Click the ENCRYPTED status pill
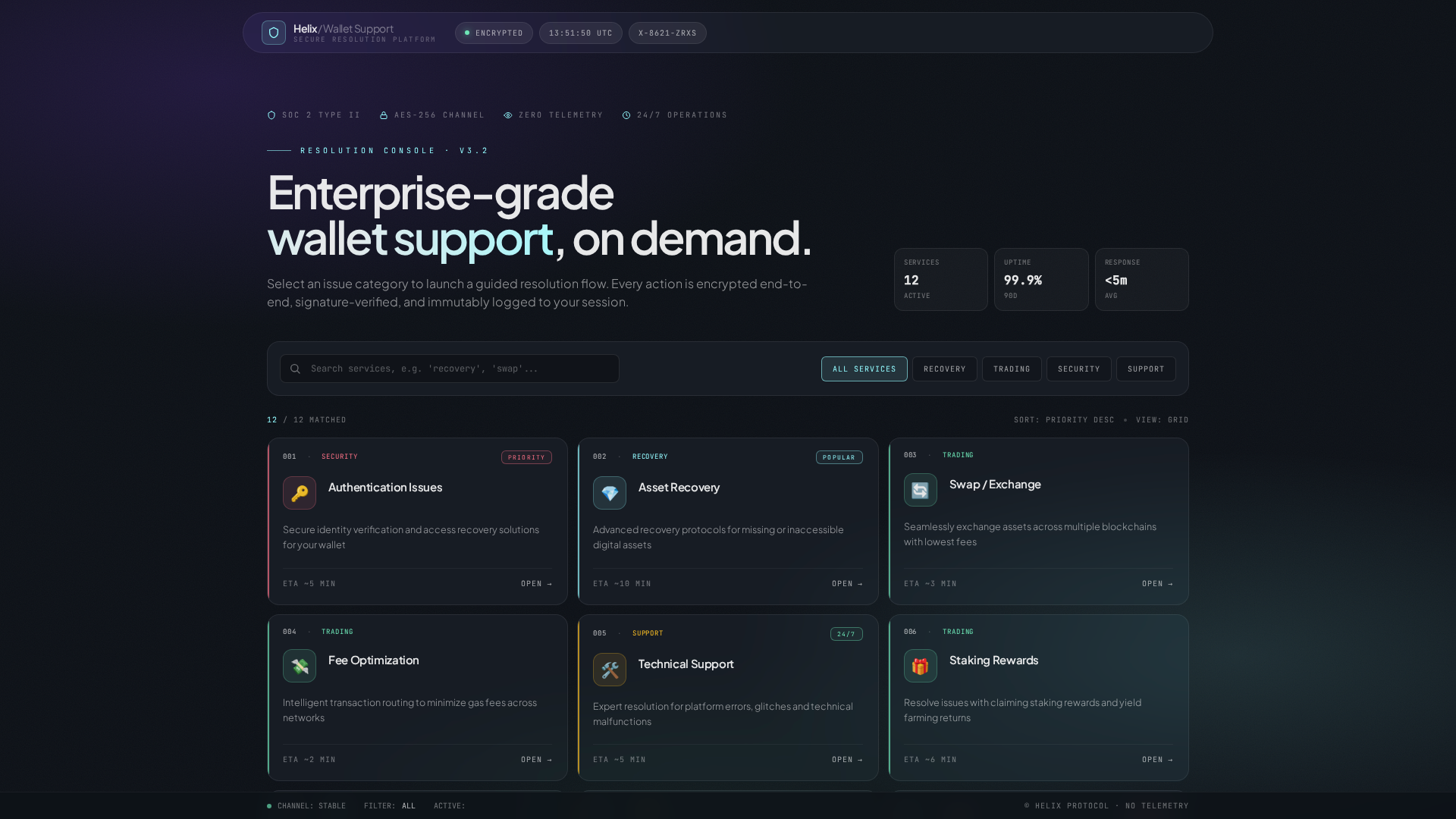 [x=494, y=33]
